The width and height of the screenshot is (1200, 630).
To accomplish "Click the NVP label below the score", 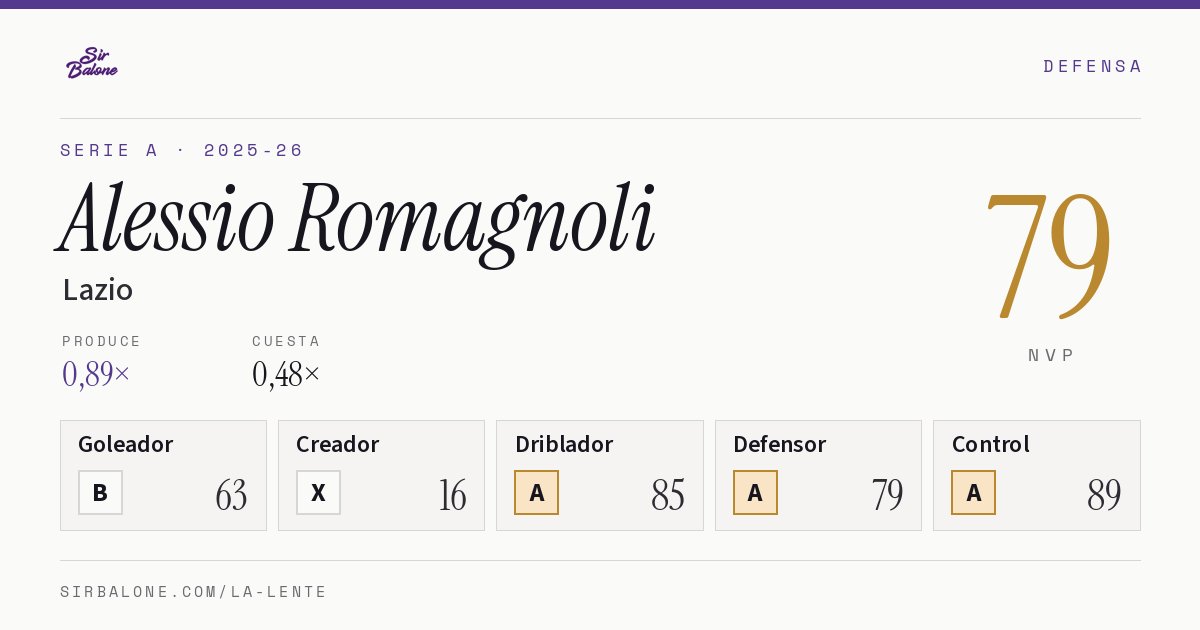I will click(x=1051, y=355).
